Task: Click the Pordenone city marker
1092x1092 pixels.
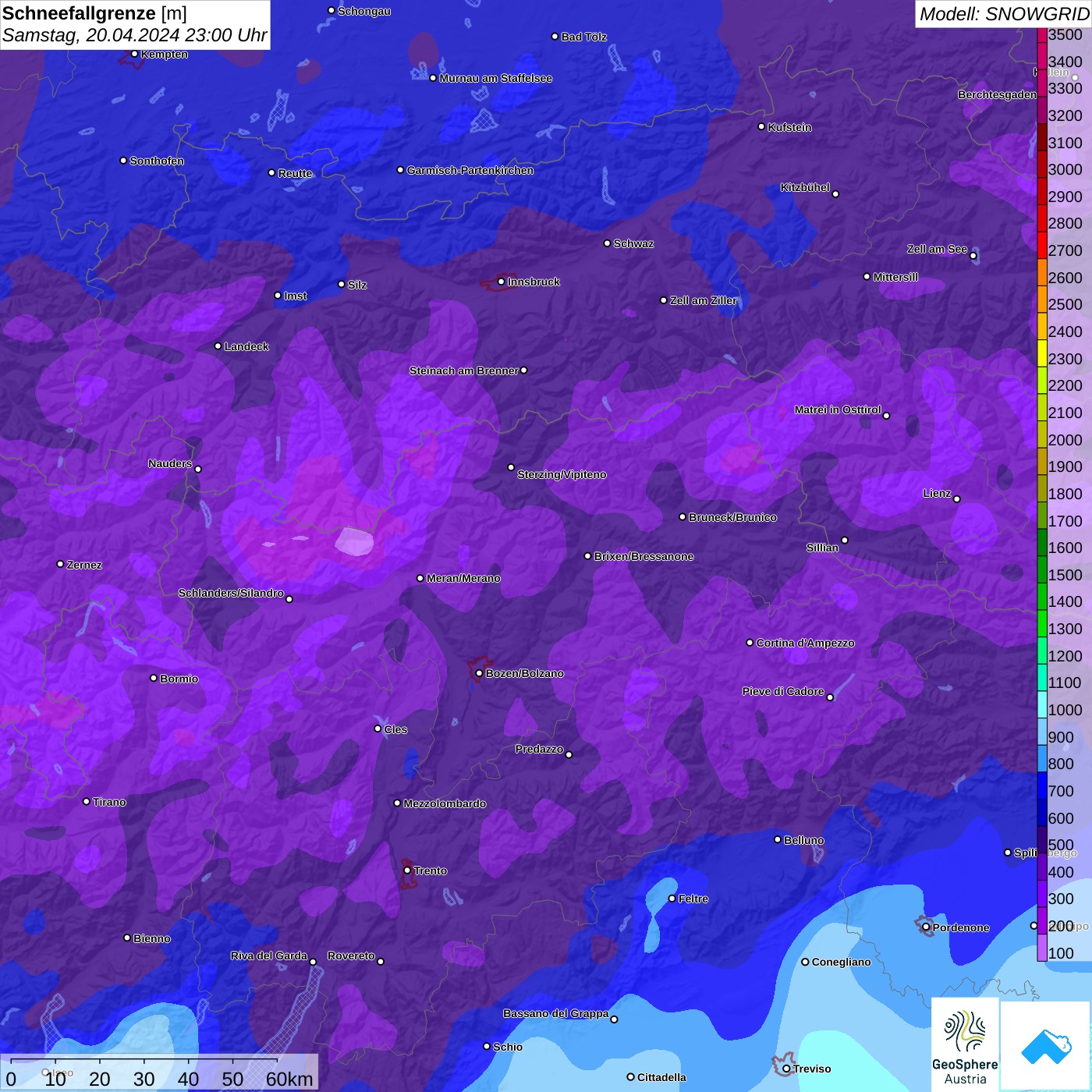Action: point(926,927)
